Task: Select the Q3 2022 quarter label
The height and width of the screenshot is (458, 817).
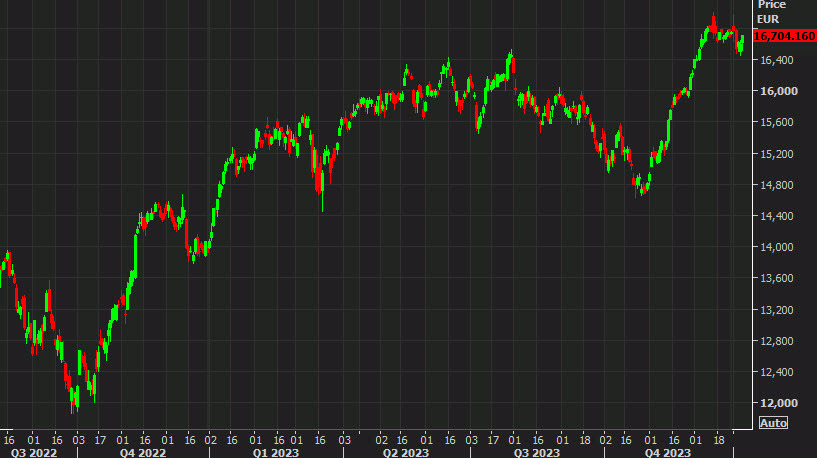Action: 34,452
